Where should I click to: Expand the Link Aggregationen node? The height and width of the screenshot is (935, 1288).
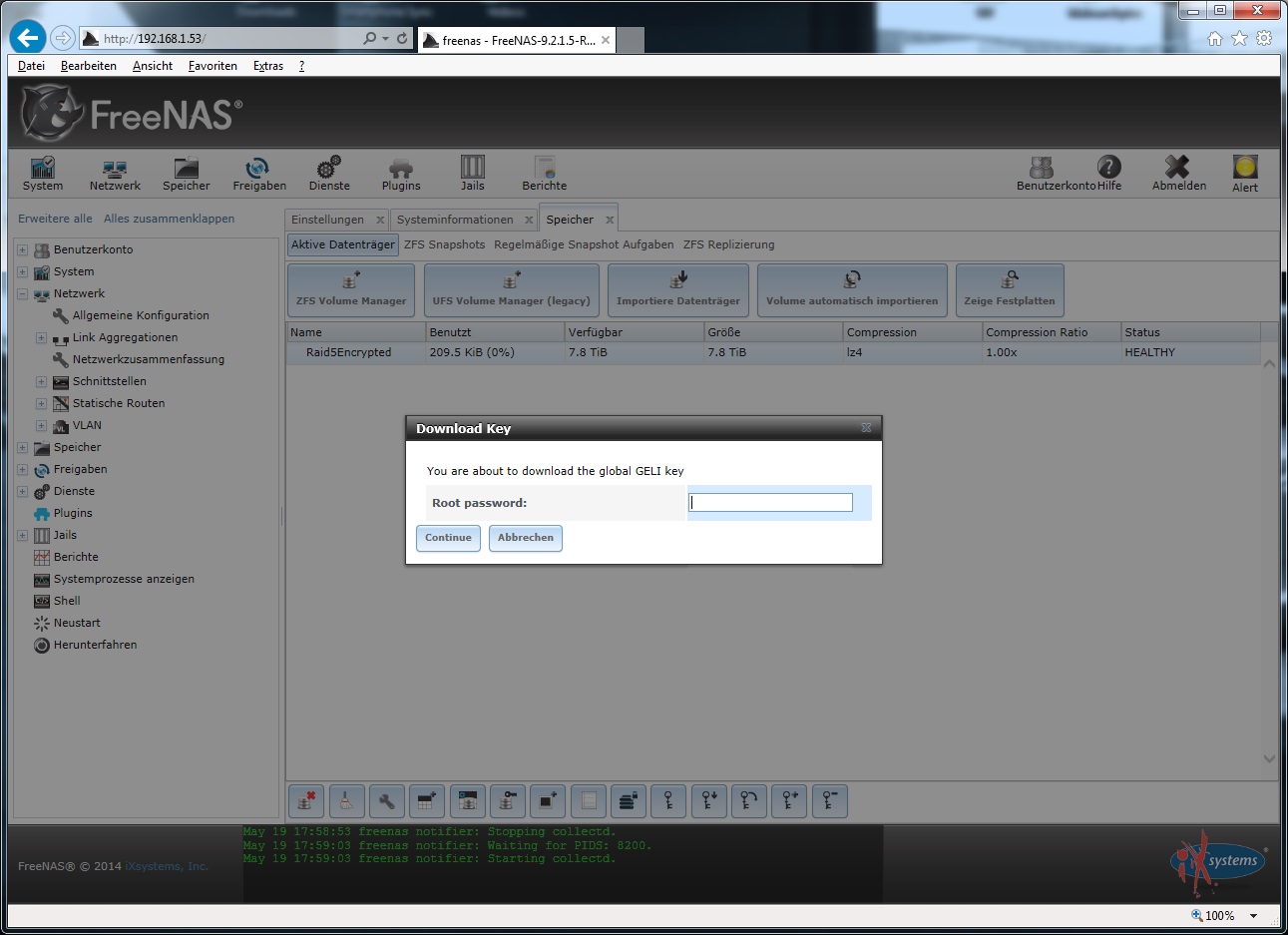[41, 337]
